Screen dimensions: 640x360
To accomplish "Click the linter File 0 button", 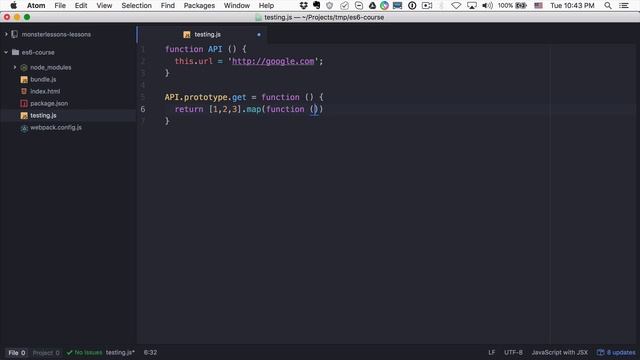I will pyautogui.click(x=17, y=353).
